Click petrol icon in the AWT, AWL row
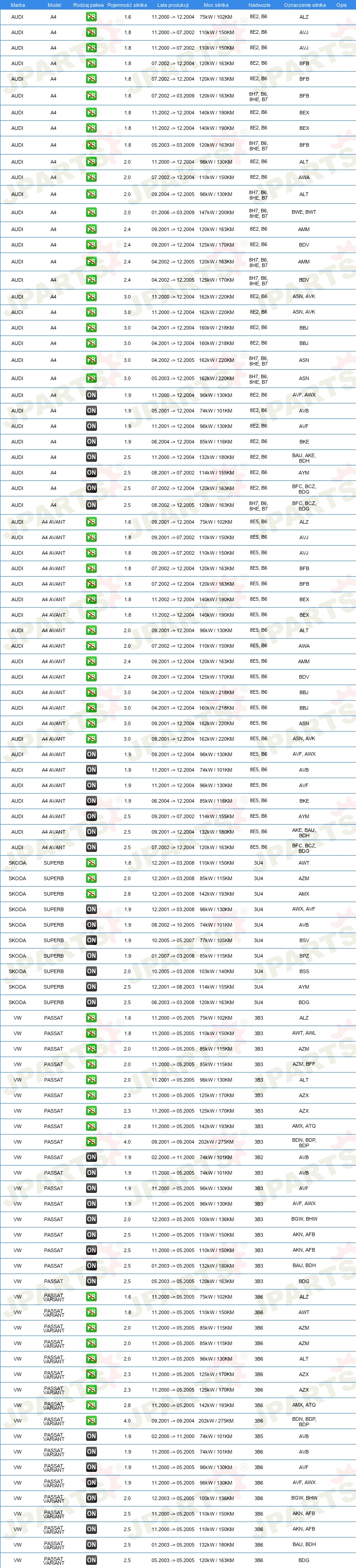 pos(91,1034)
